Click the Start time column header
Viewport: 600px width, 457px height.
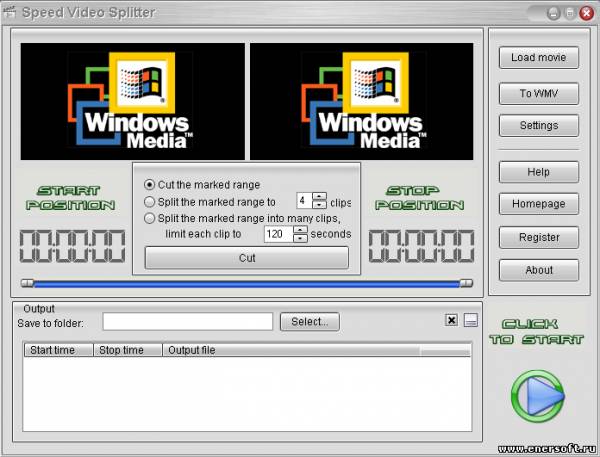(59, 350)
